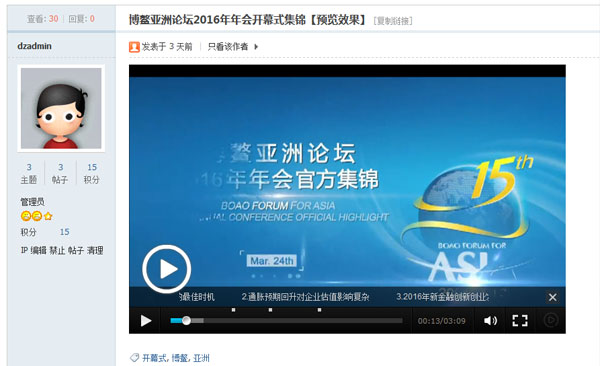Open the 亚洲 tag link
This screenshot has height=366, width=600.
[201, 358]
